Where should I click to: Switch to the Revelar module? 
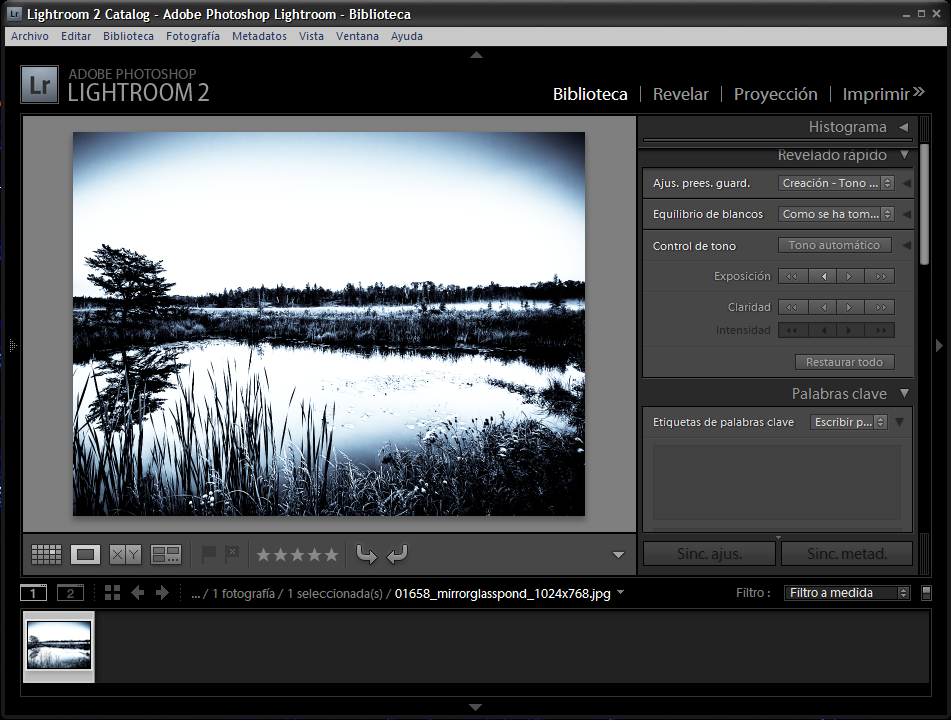tap(680, 94)
